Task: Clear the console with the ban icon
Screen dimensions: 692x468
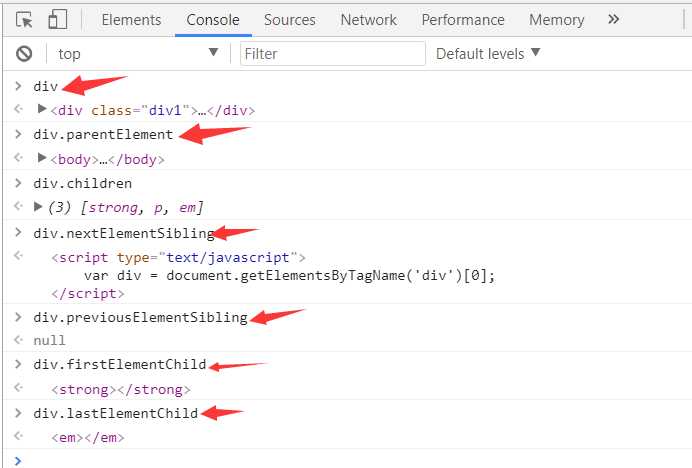Action: click(x=24, y=54)
